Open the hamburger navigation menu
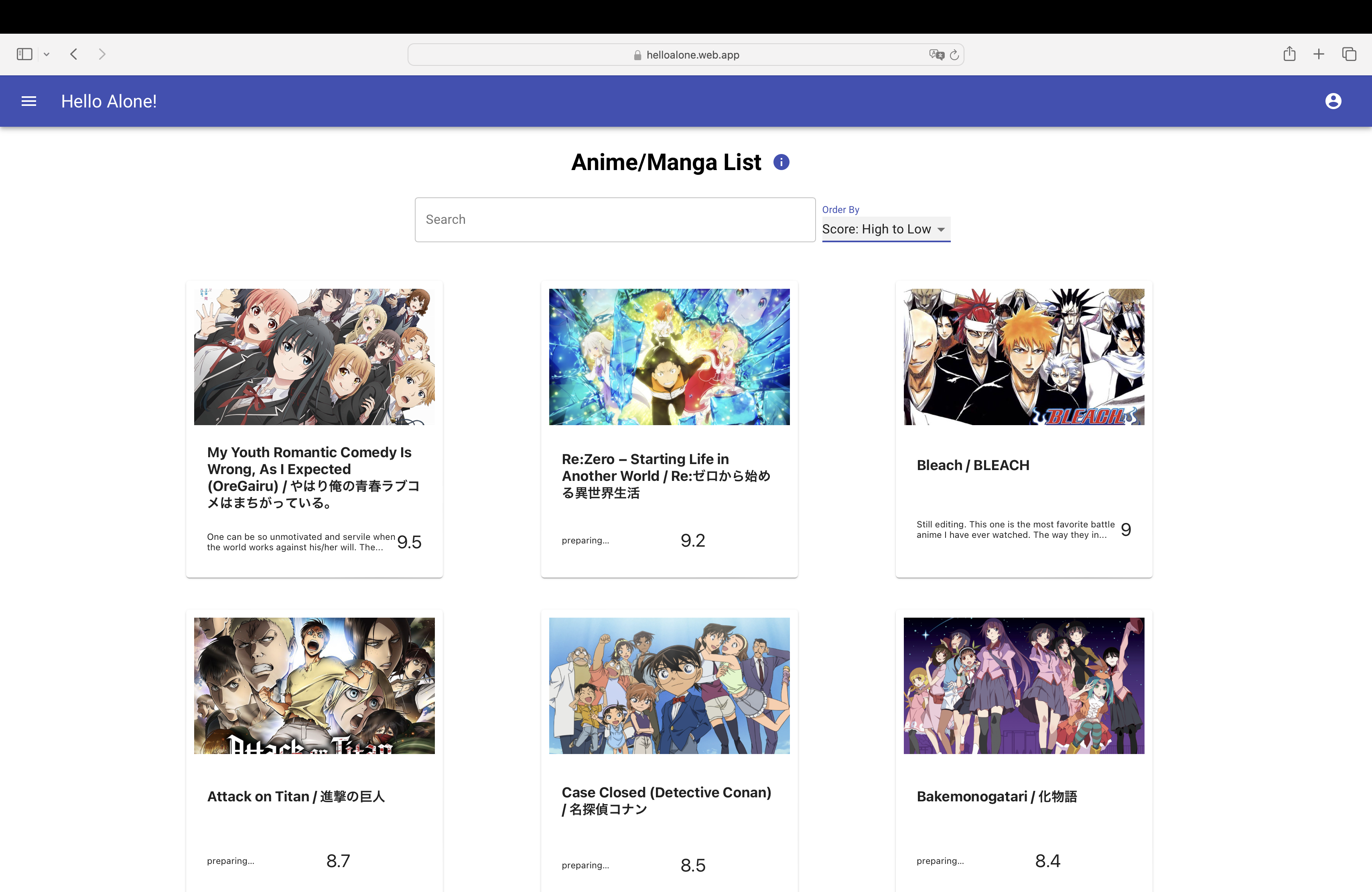 click(28, 101)
